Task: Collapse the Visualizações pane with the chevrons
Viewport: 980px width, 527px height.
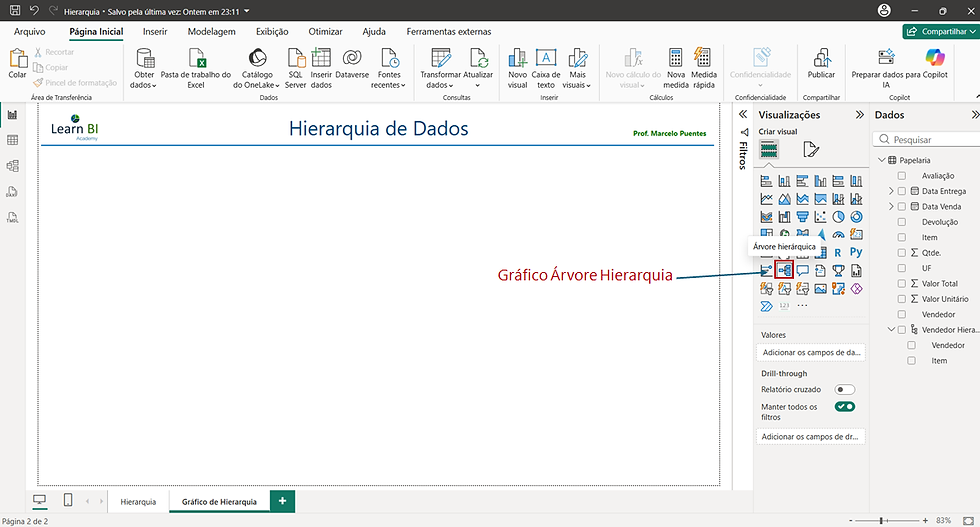Action: (859, 115)
